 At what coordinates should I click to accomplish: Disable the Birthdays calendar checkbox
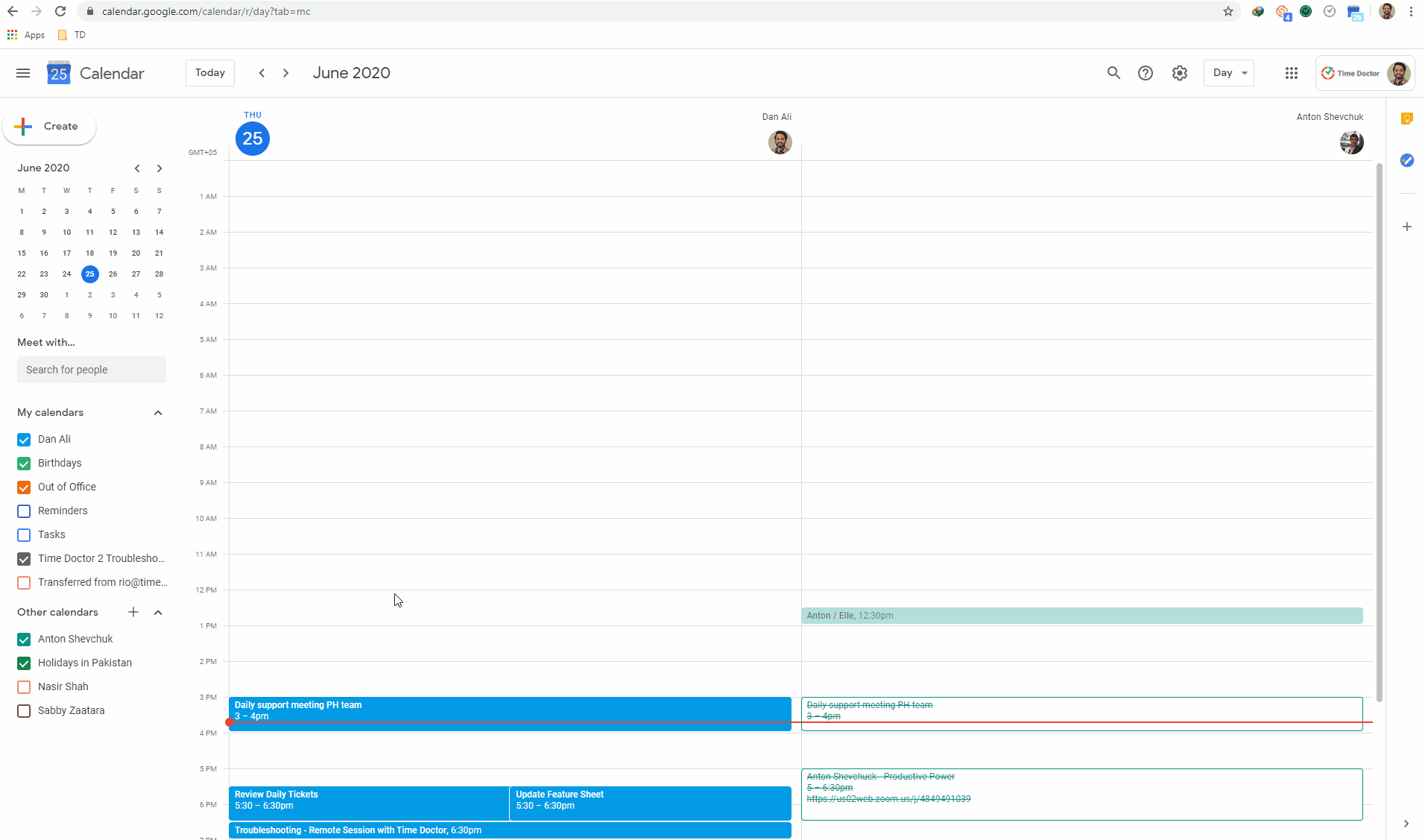(x=23, y=463)
